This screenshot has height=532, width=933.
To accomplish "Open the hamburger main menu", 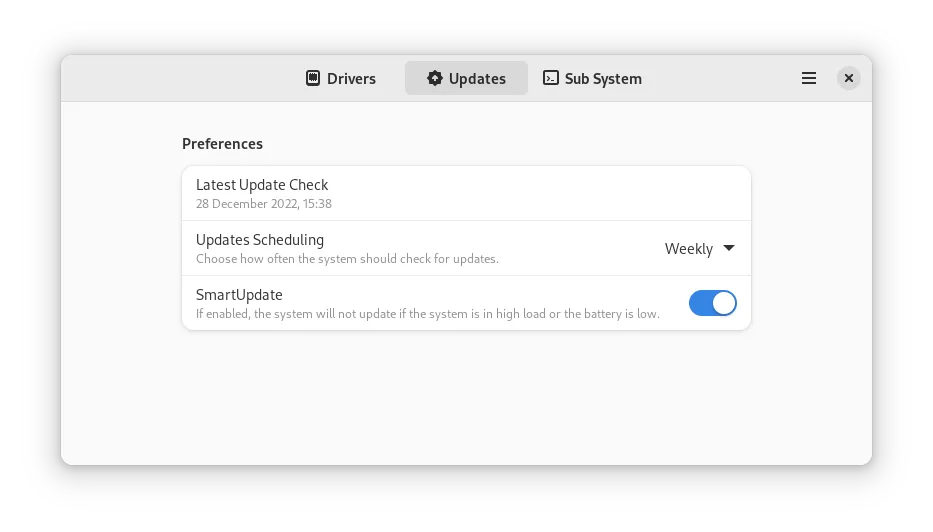I will tap(809, 78).
